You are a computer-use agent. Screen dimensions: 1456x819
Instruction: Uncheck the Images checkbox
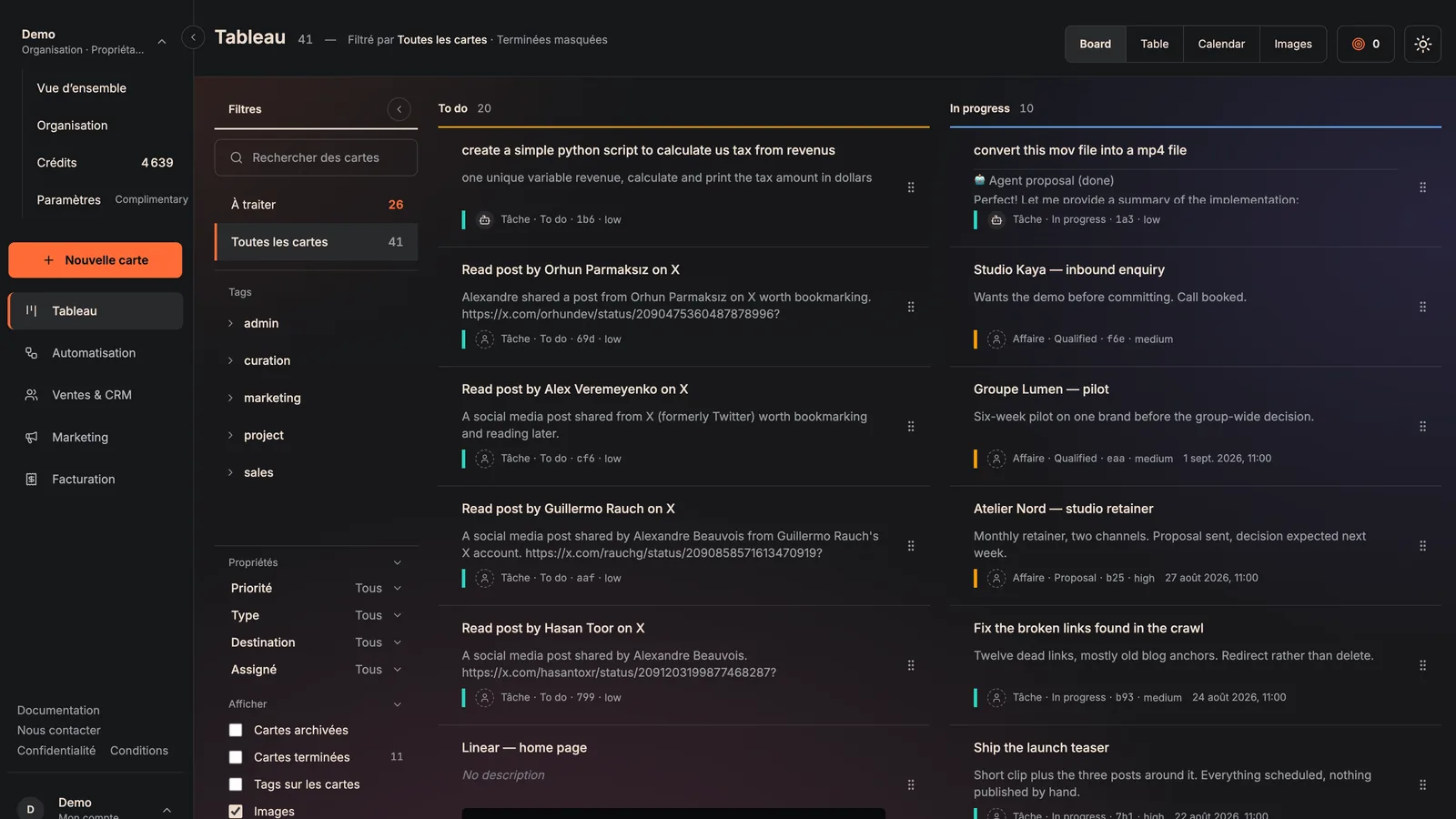coord(236,812)
